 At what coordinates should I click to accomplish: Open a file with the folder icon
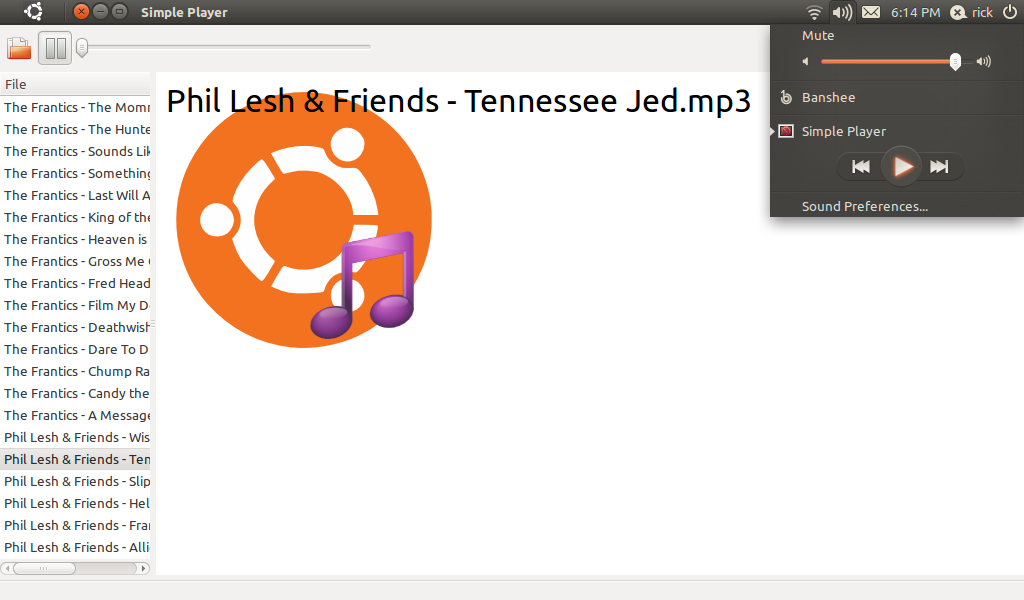(19, 48)
